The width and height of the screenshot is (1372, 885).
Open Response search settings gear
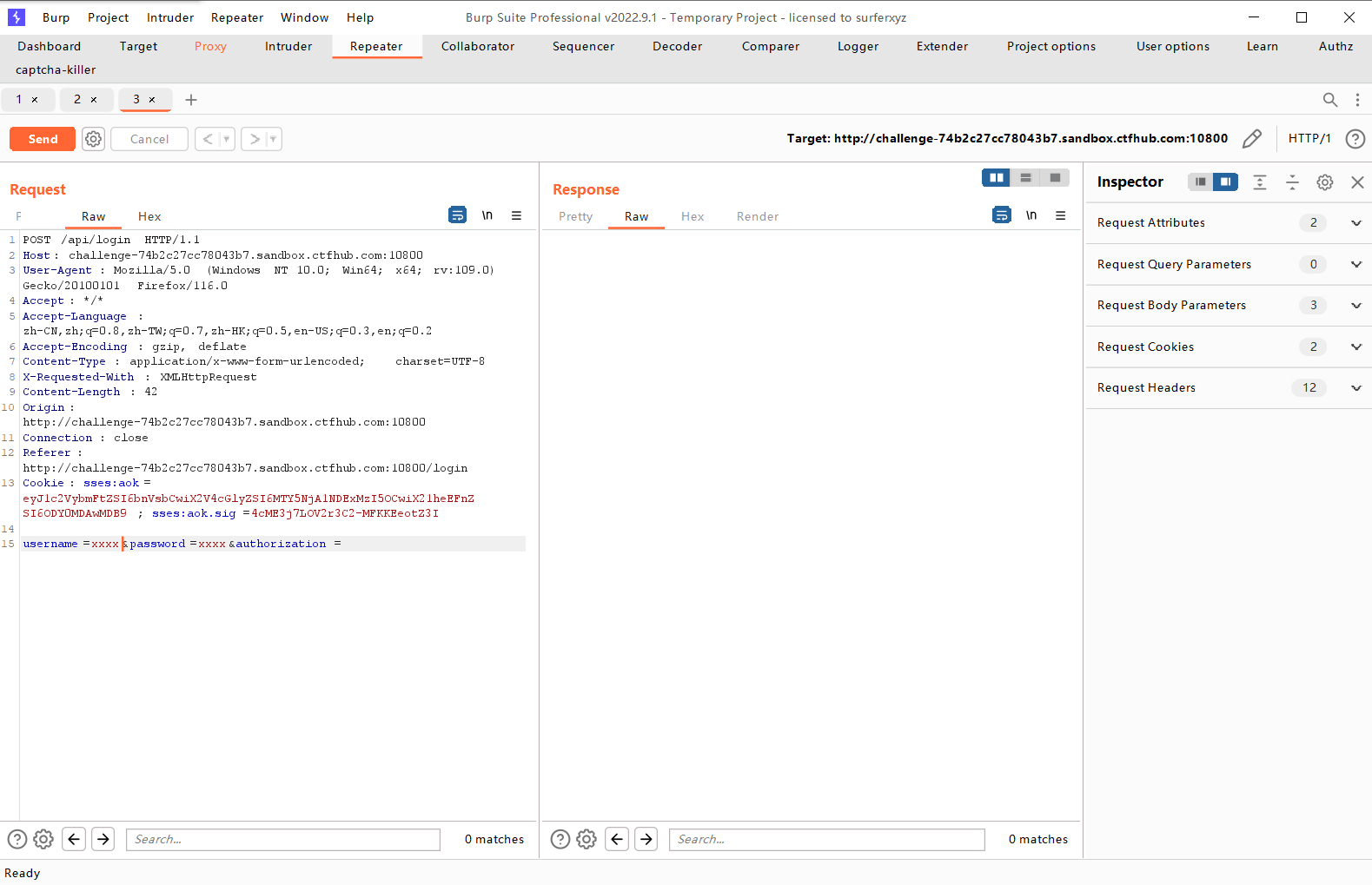587,839
